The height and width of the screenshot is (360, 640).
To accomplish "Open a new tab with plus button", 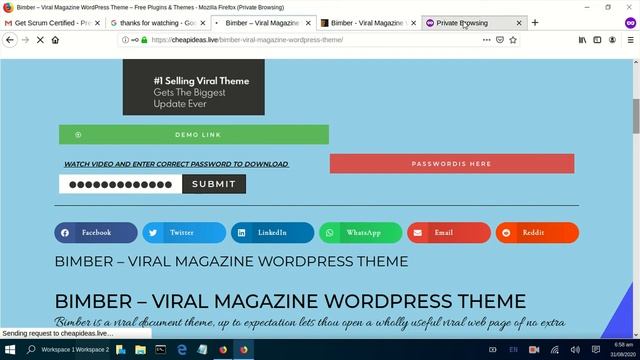I will [535, 23].
